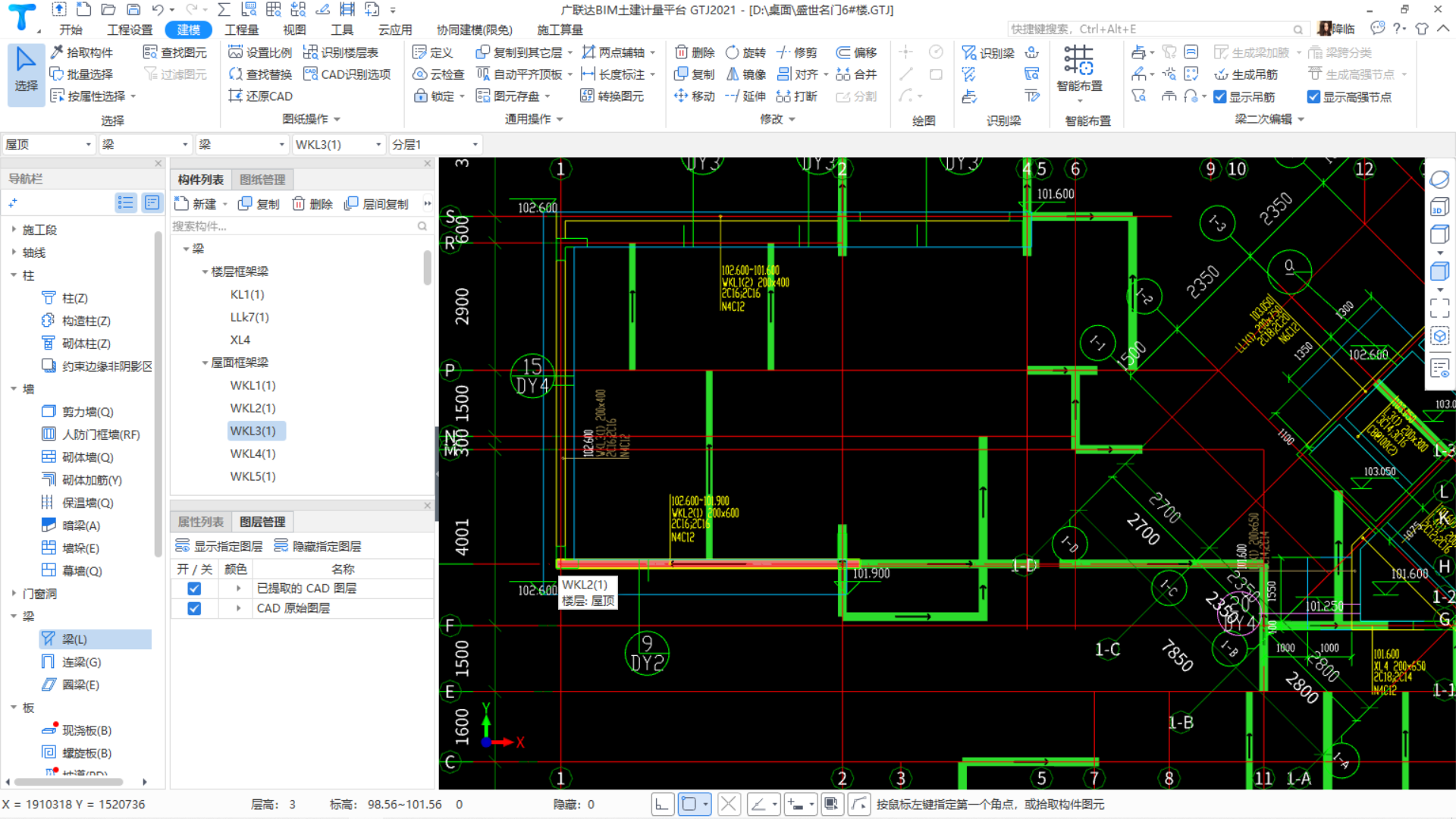Click the 打断 tool
The height and width of the screenshot is (819, 1456).
point(797,96)
